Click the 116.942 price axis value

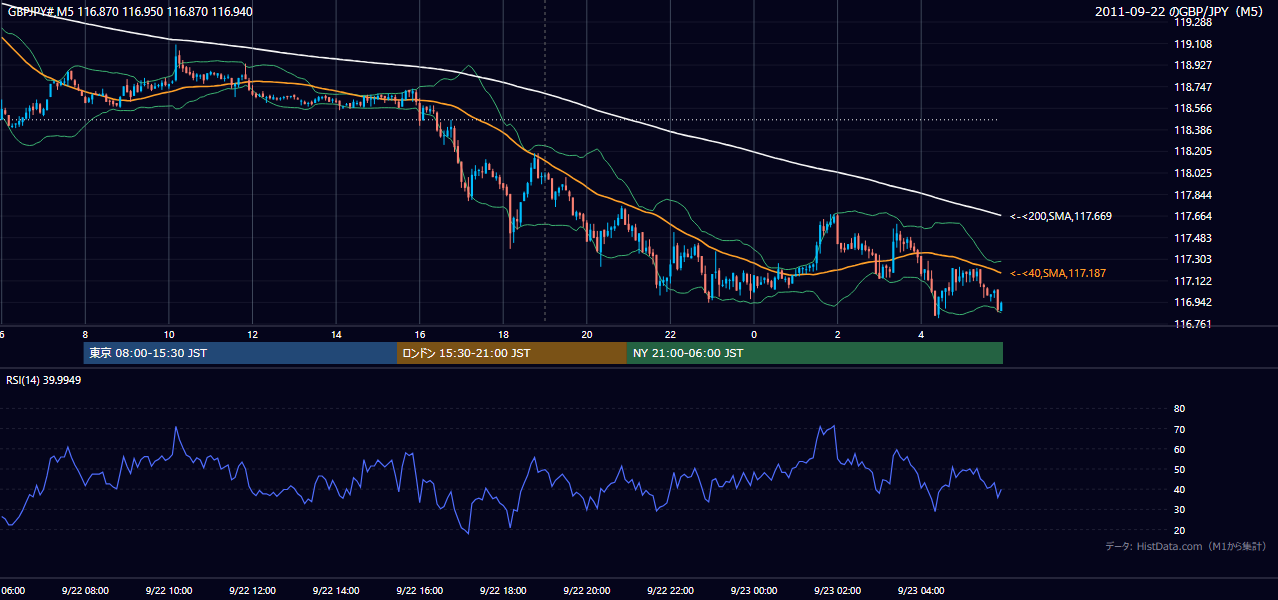1192,302
